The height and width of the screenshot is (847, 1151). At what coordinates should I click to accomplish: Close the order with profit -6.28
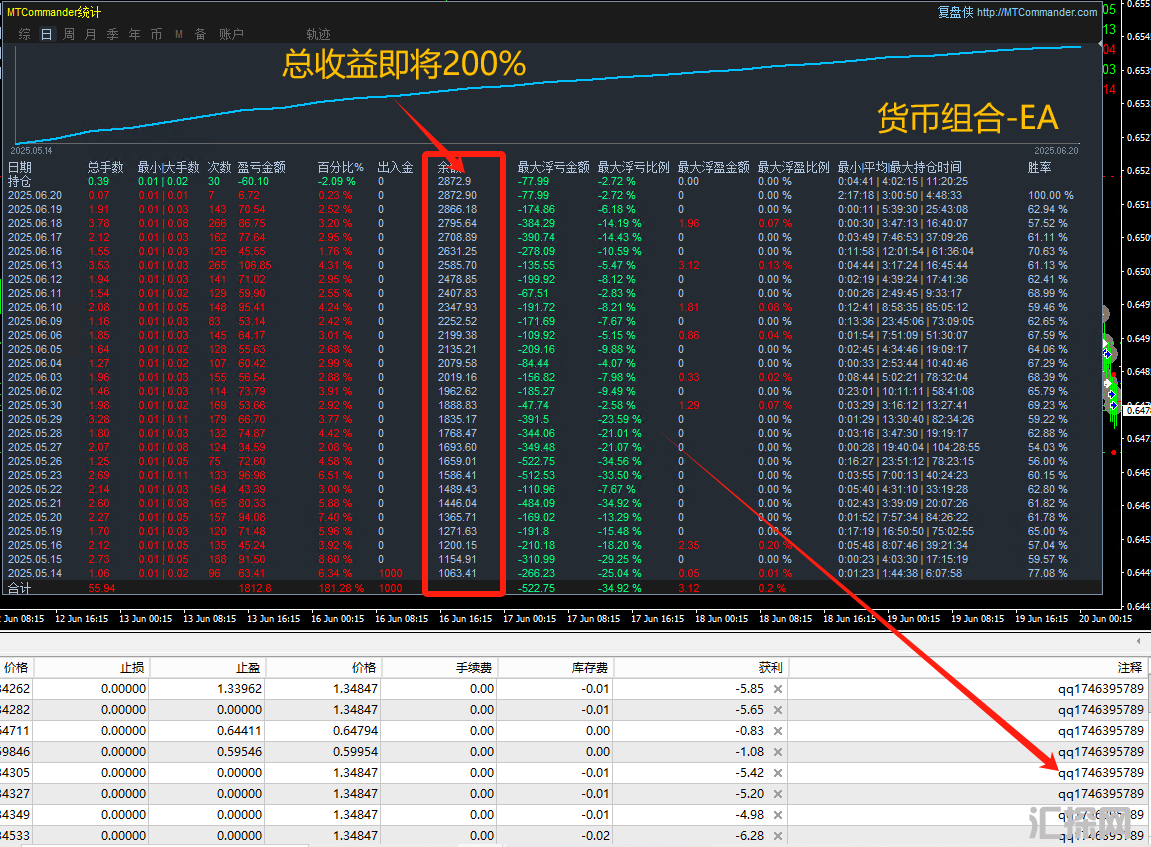coord(777,836)
